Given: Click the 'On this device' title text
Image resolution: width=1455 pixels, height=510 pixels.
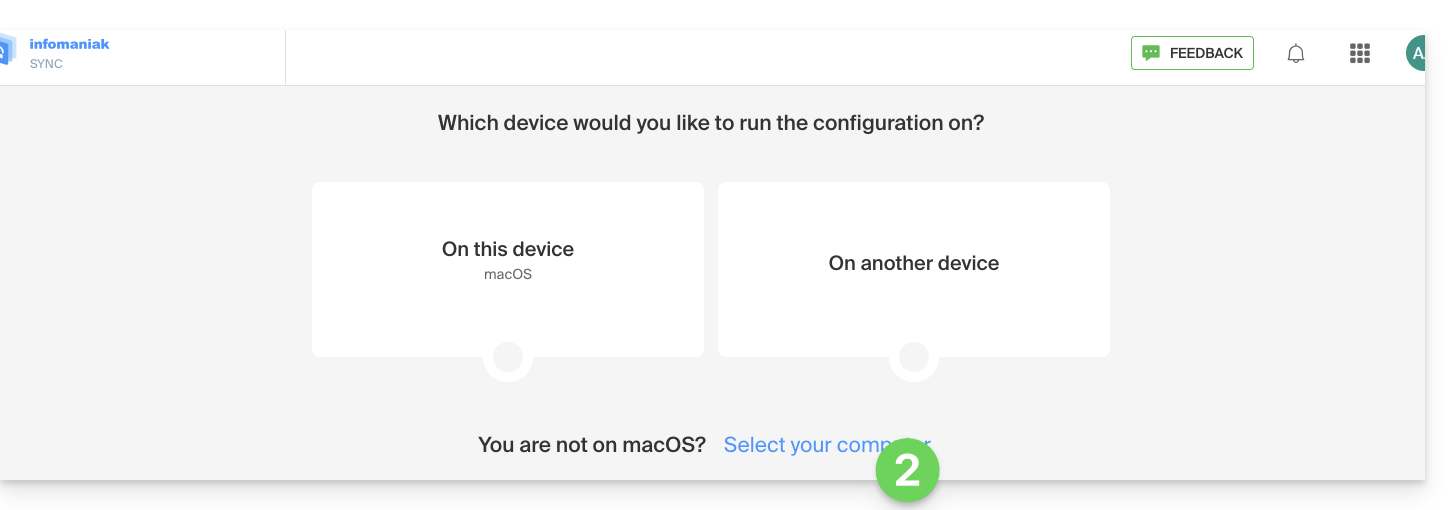Looking at the screenshot, I should (508, 249).
